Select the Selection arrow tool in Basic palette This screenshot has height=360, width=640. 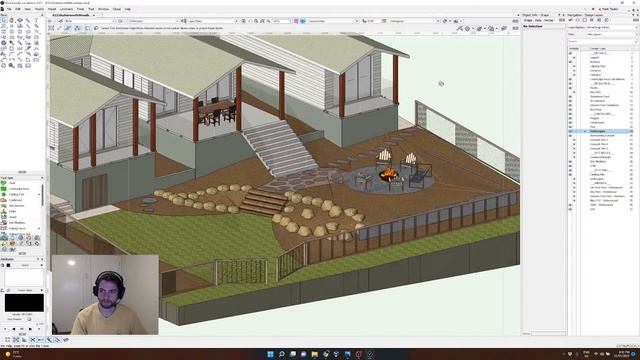tap(4, 20)
